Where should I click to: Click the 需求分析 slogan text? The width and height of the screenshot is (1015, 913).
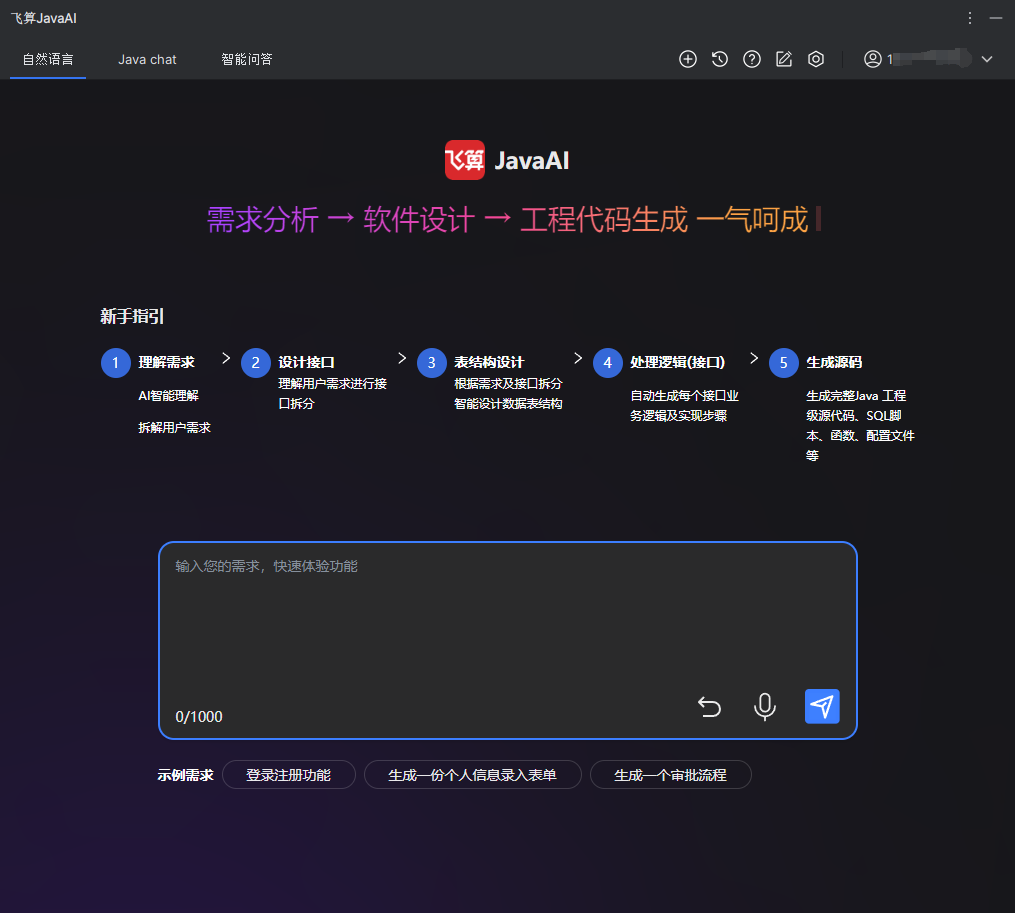(263, 220)
